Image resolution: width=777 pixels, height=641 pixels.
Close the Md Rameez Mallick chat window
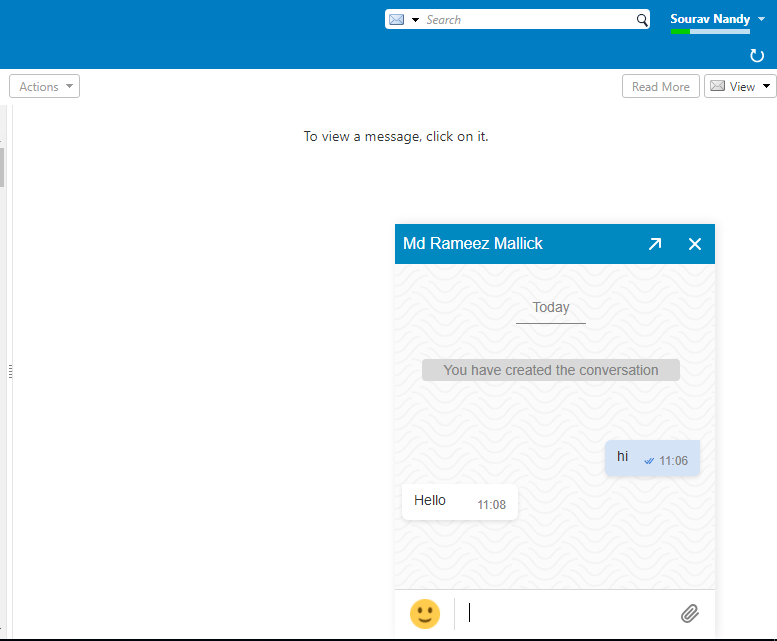pos(695,244)
